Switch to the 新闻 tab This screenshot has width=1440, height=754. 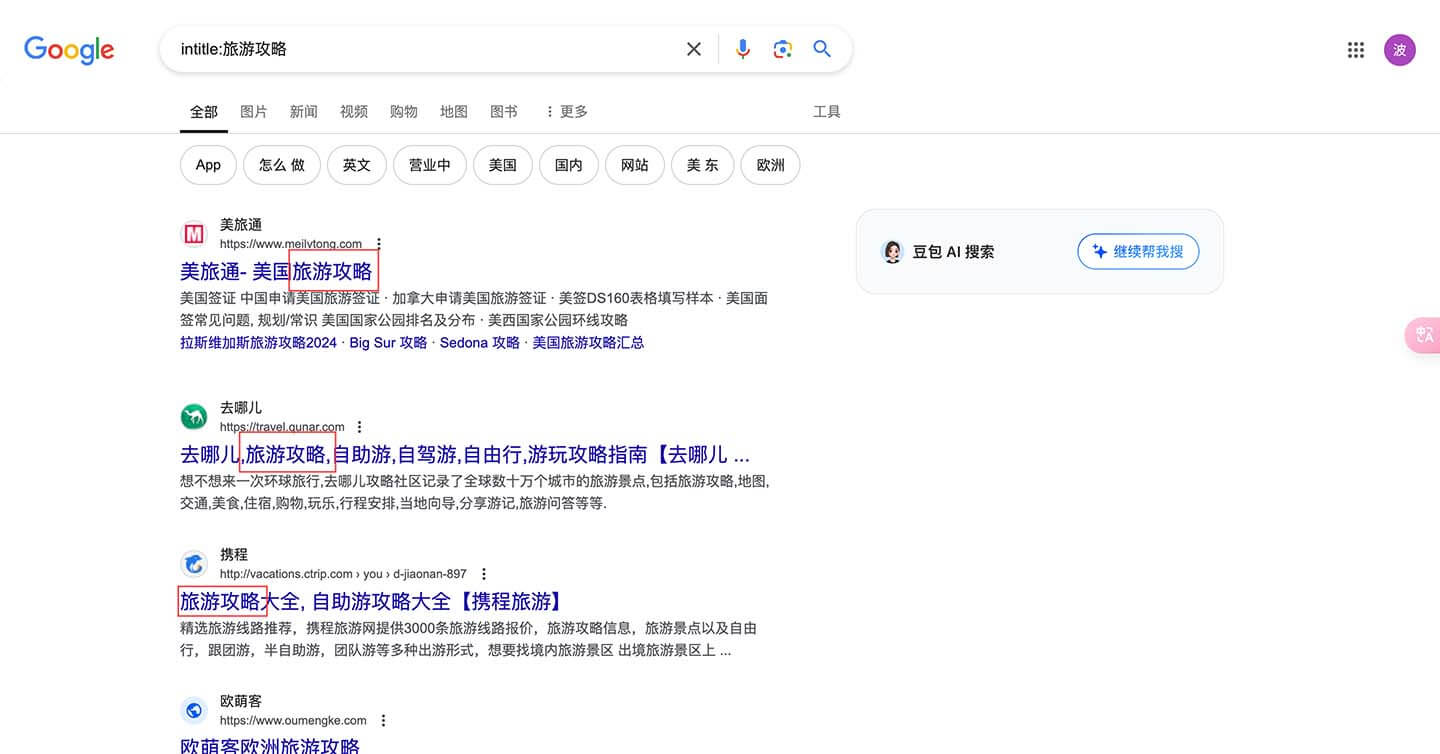[x=304, y=111]
